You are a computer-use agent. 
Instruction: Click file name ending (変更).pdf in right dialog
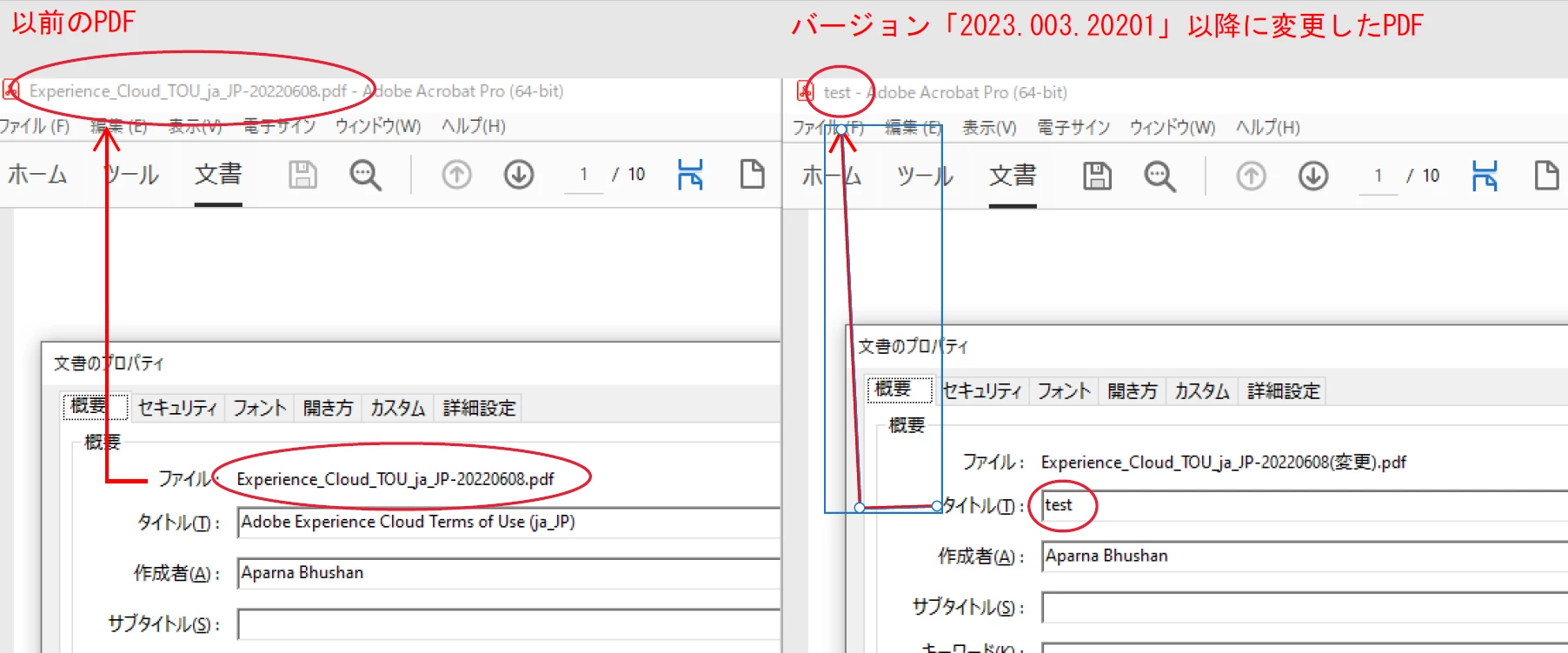point(1223,462)
